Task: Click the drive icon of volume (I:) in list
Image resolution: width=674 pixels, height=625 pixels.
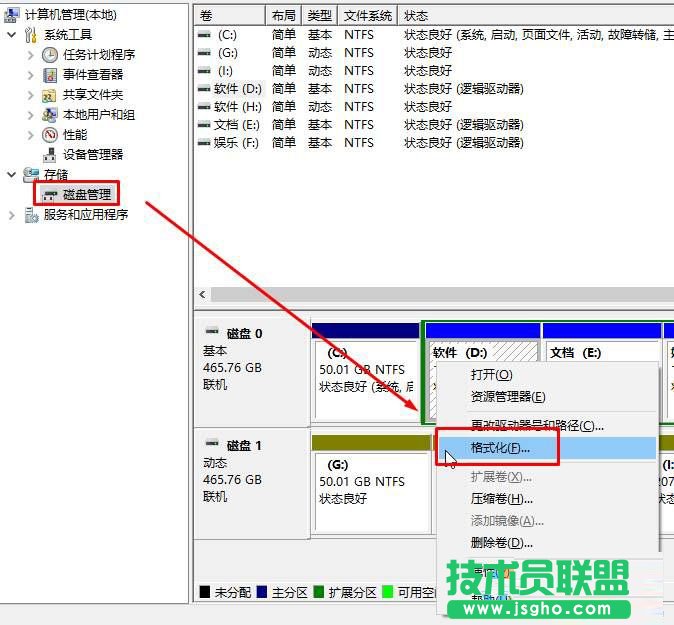Action: tap(204, 70)
